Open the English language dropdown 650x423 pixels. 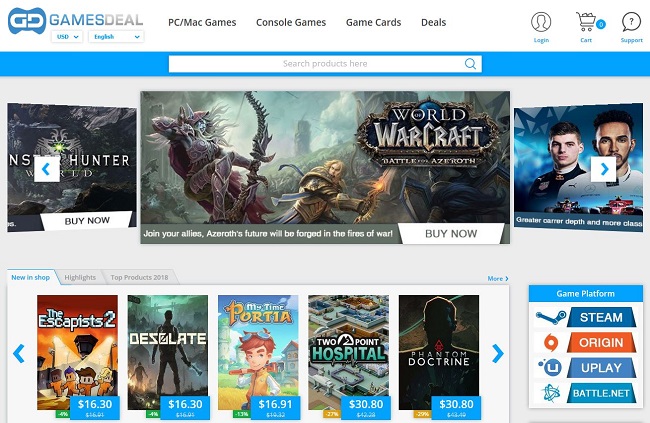pos(116,37)
